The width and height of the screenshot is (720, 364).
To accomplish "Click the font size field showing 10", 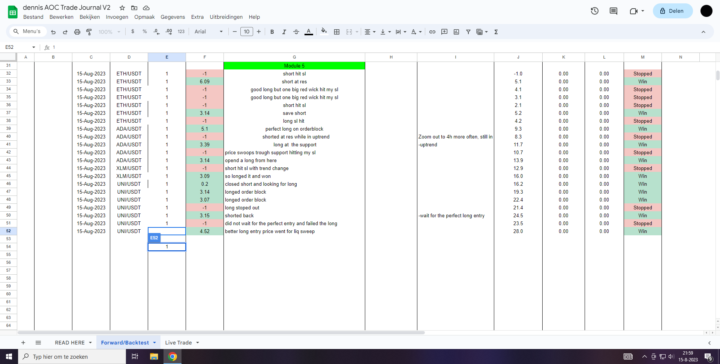I will [247, 32].
